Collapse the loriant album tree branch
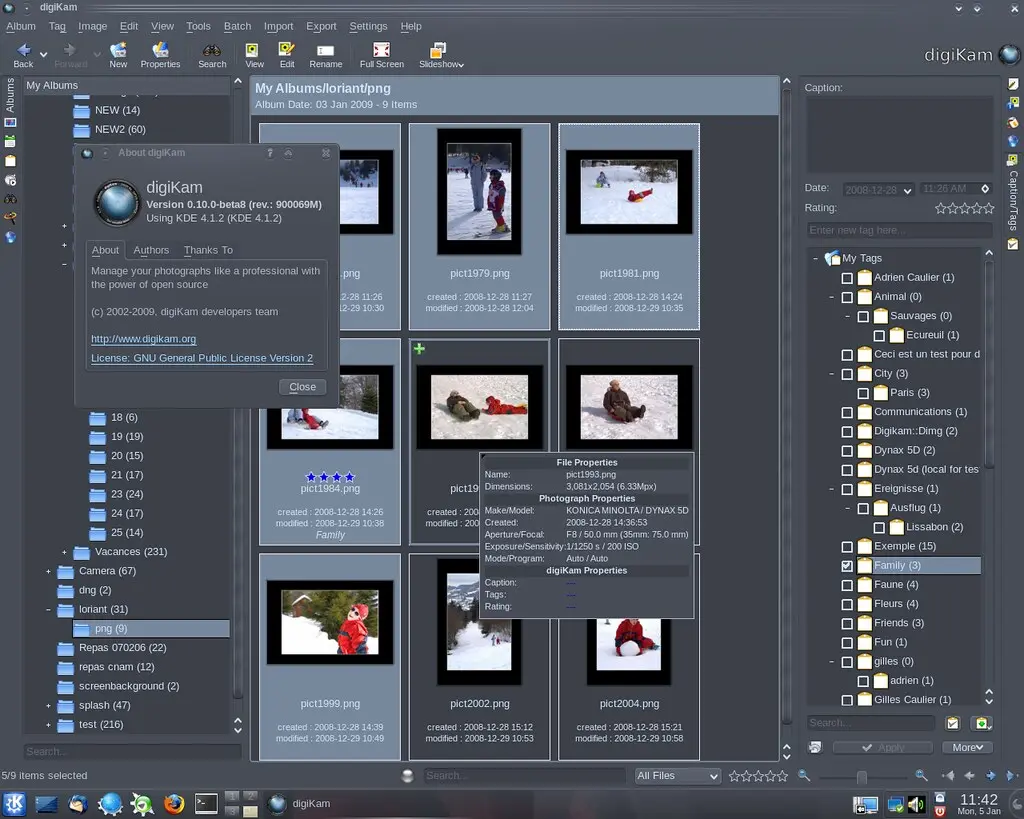 point(48,609)
